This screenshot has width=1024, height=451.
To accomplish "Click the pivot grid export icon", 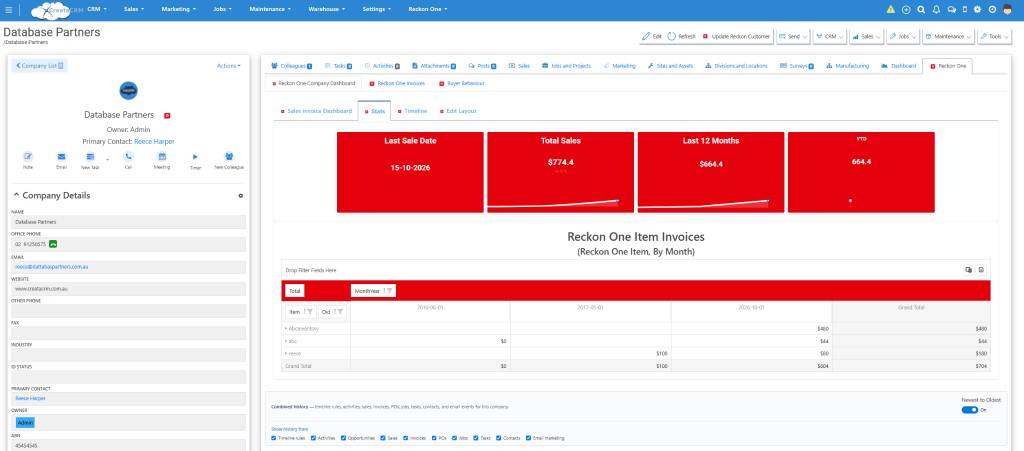I will click(x=981, y=270).
